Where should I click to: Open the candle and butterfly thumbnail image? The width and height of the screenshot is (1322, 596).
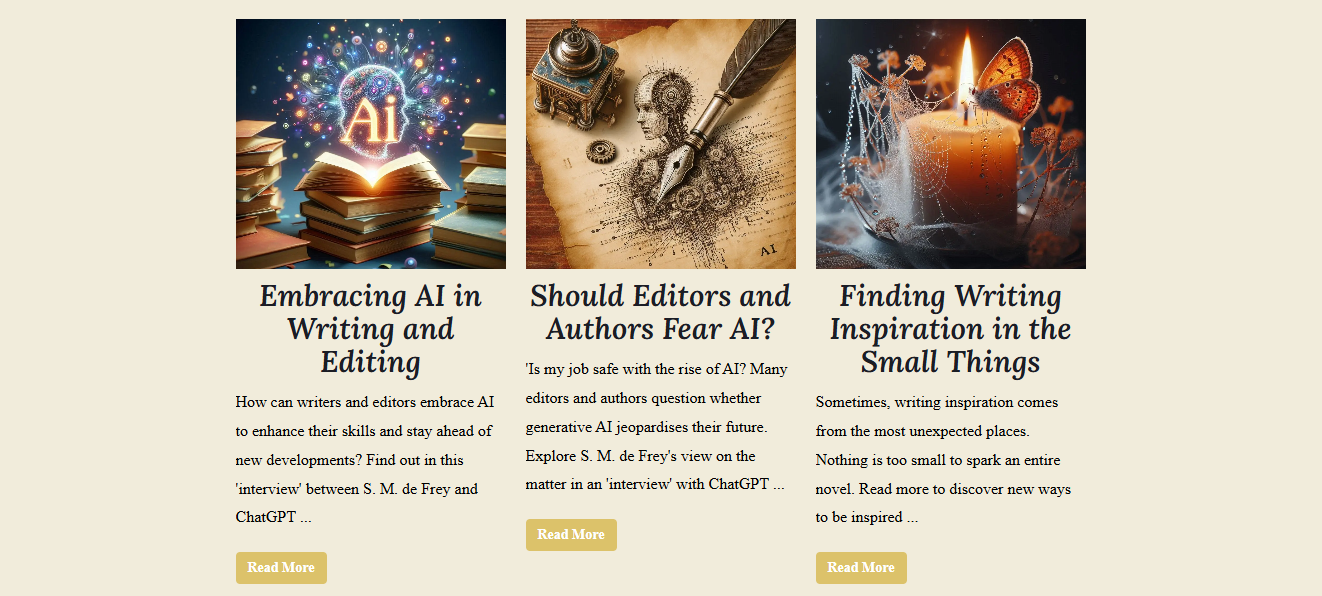pyautogui.click(x=951, y=144)
